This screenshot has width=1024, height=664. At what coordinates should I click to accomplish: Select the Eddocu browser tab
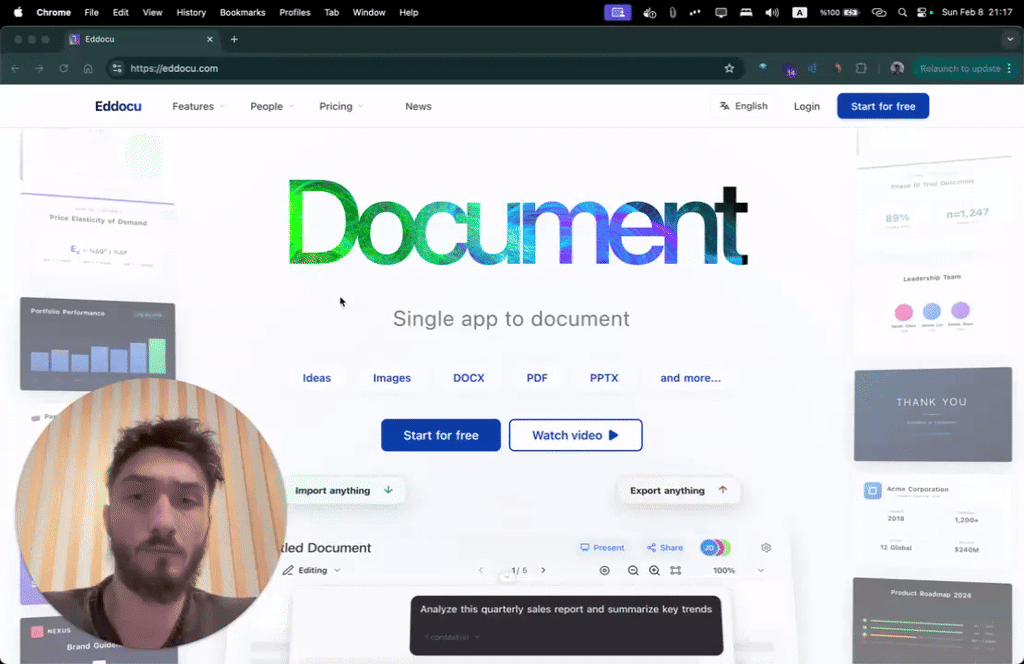point(141,39)
